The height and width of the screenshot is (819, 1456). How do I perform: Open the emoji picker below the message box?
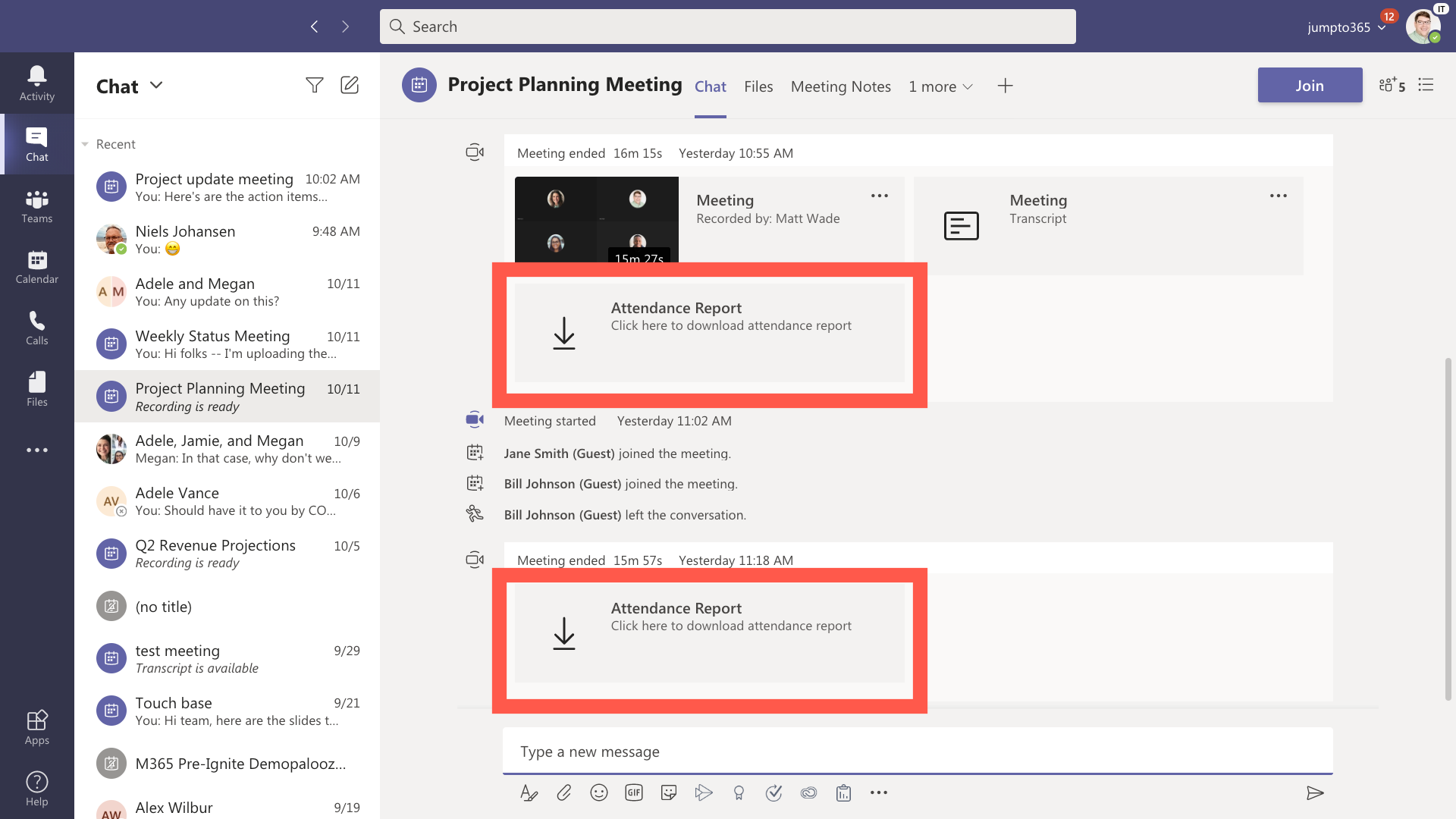599,792
